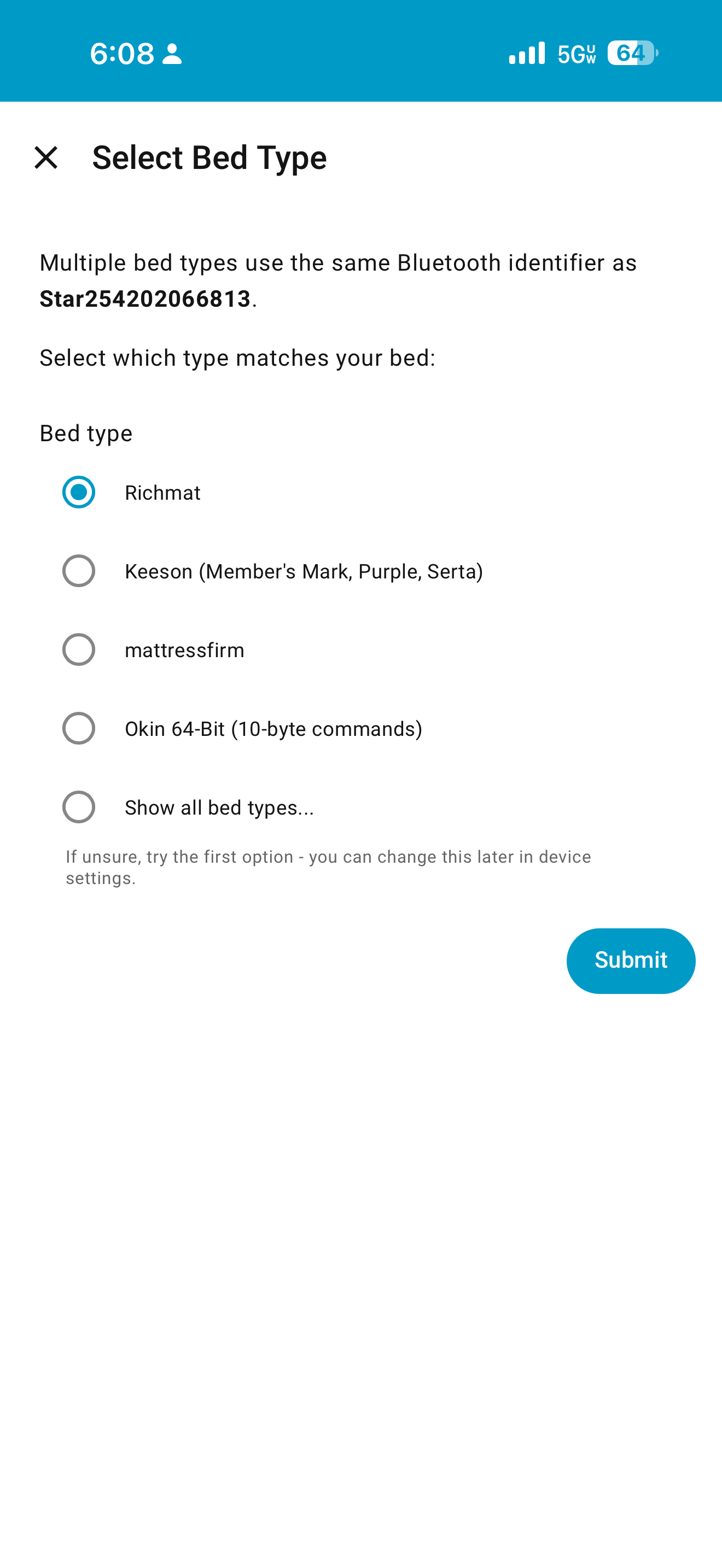
Task: Expand list via Show all bed types radio
Action: (79, 807)
